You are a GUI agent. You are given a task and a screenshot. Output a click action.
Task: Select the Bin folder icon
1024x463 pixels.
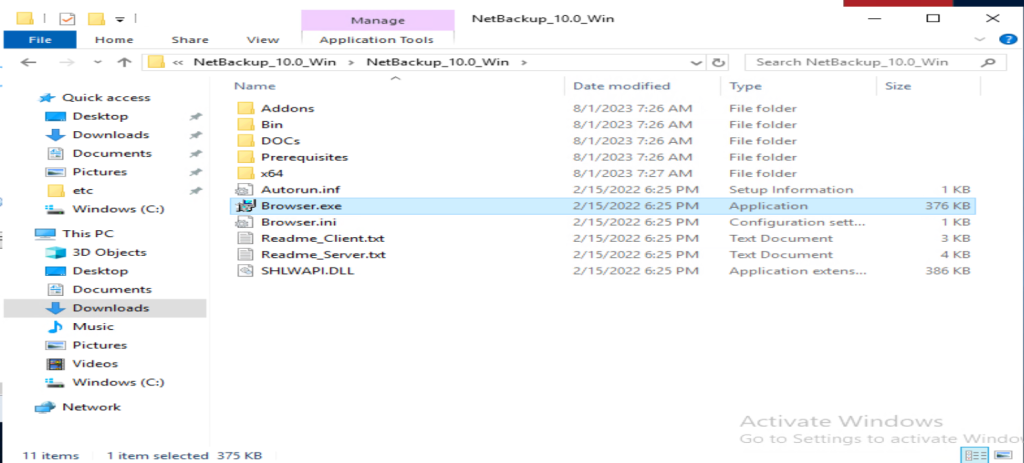pyautogui.click(x=246, y=125)
